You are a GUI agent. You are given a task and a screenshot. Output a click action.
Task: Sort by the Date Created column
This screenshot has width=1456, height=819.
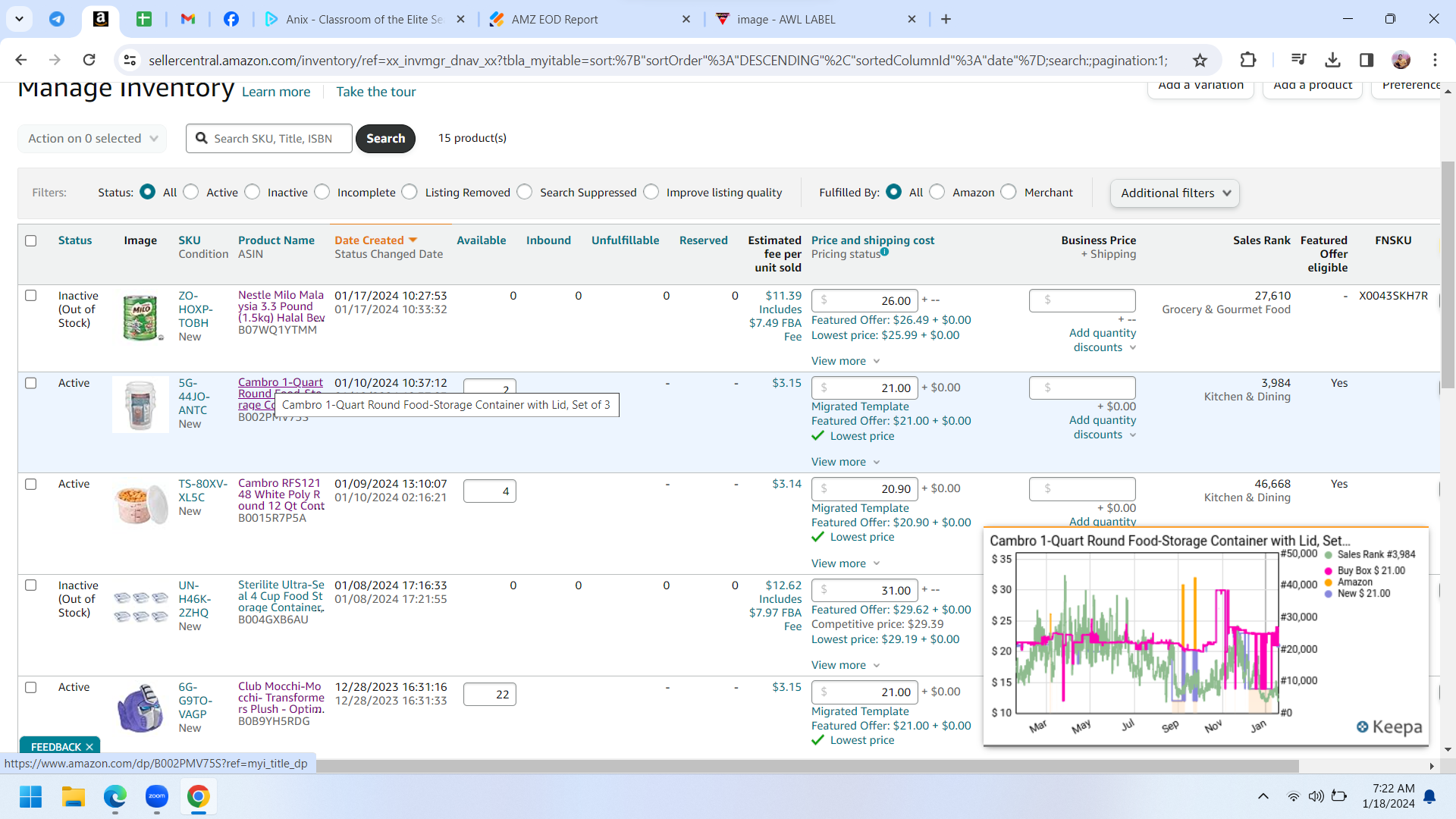pos(376,240)
